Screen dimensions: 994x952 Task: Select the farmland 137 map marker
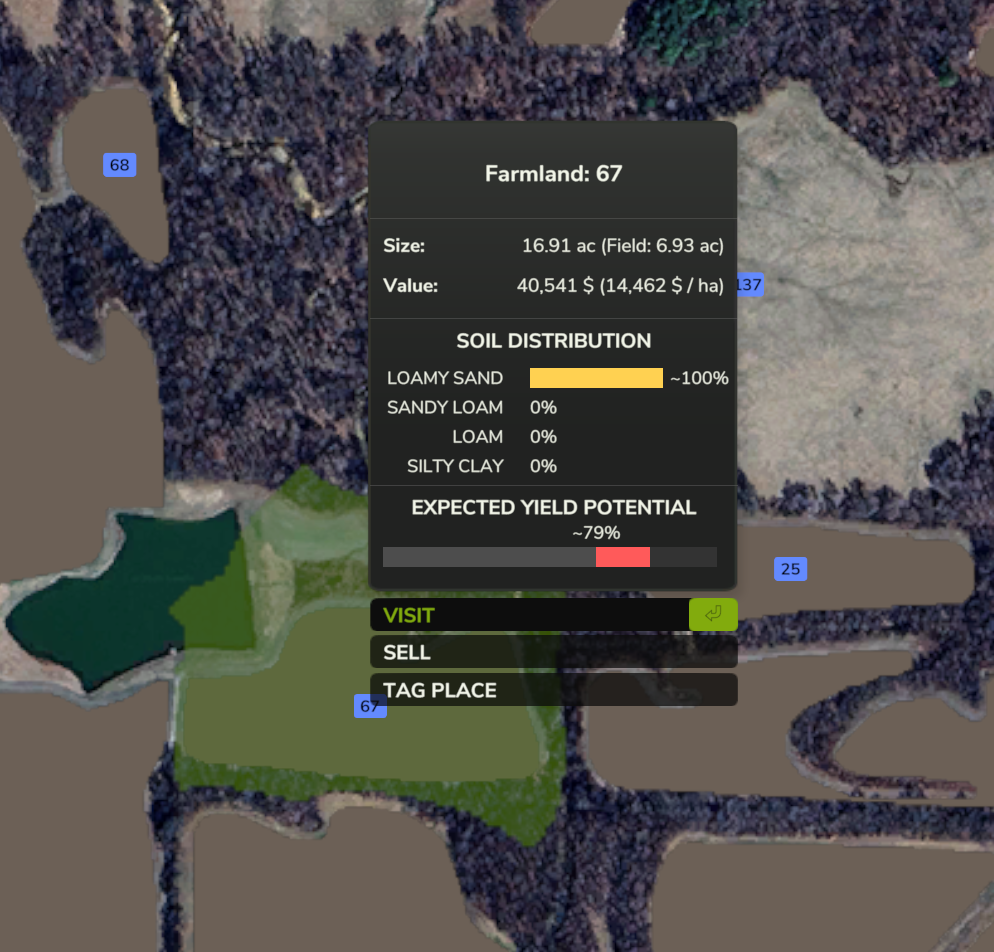click(x=750, y=285)
